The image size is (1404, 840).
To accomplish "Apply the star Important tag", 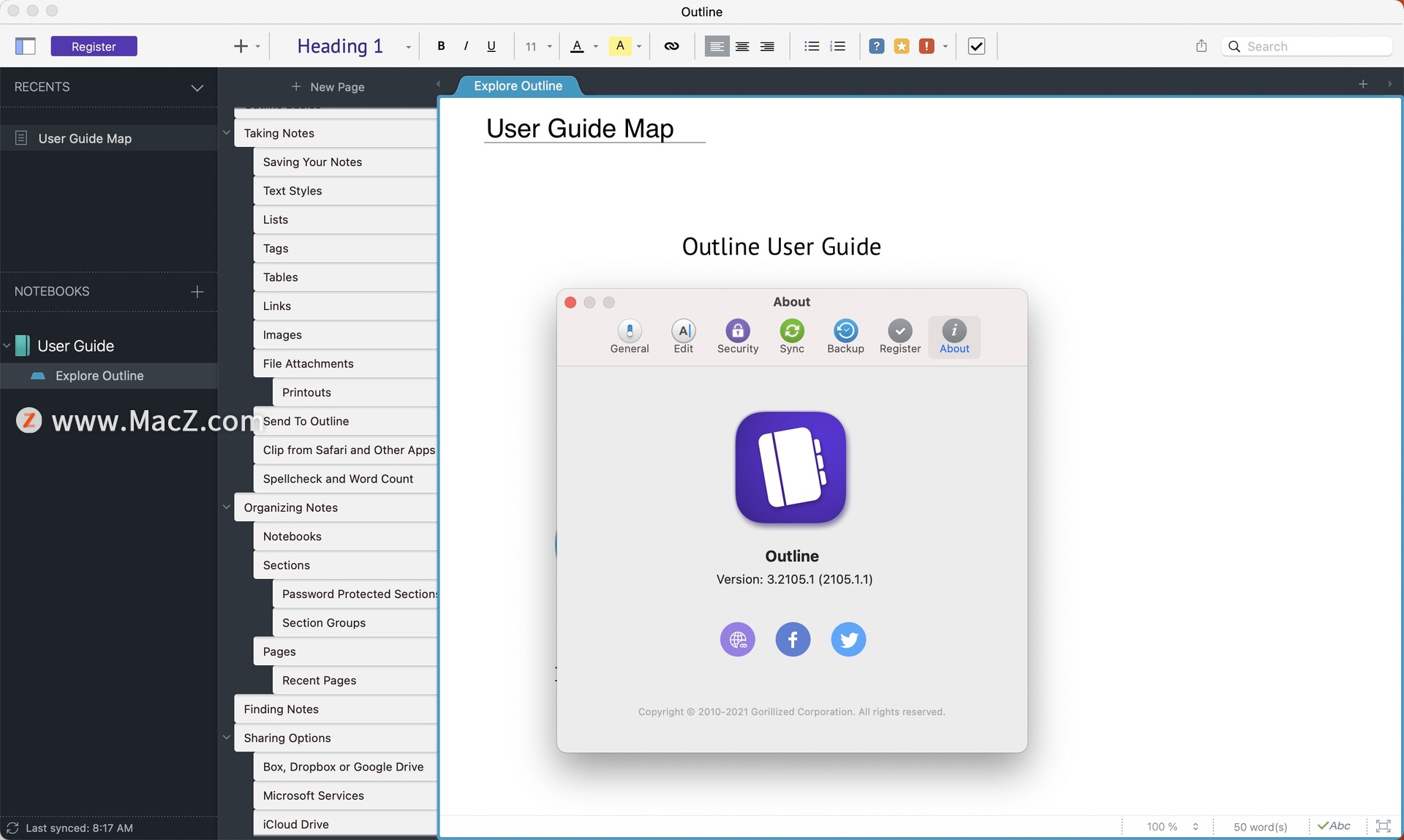I will (x=902, y=46).
